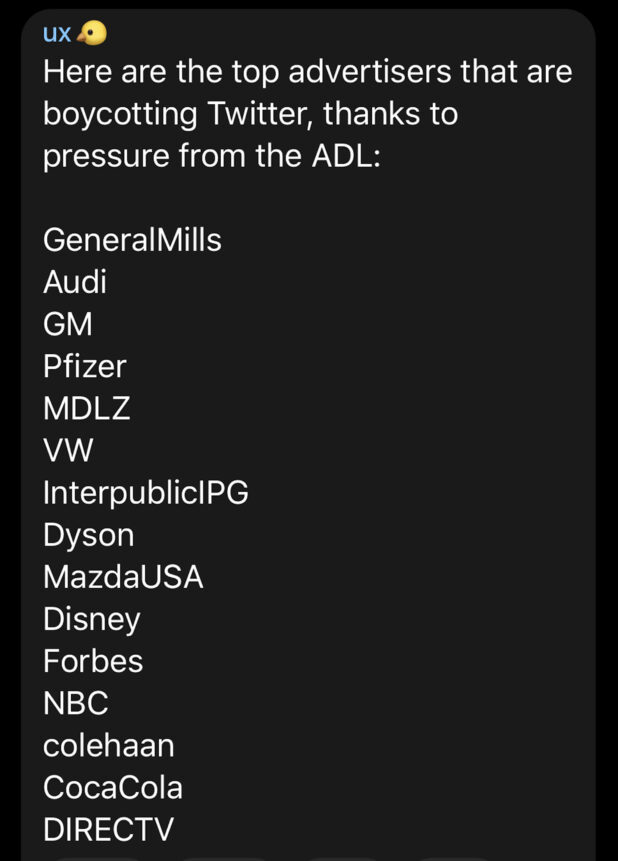Image resolution: width=618 pixels, height=861 pixels.
Task: Tap the VW line in the list
Action: [68, 451]
